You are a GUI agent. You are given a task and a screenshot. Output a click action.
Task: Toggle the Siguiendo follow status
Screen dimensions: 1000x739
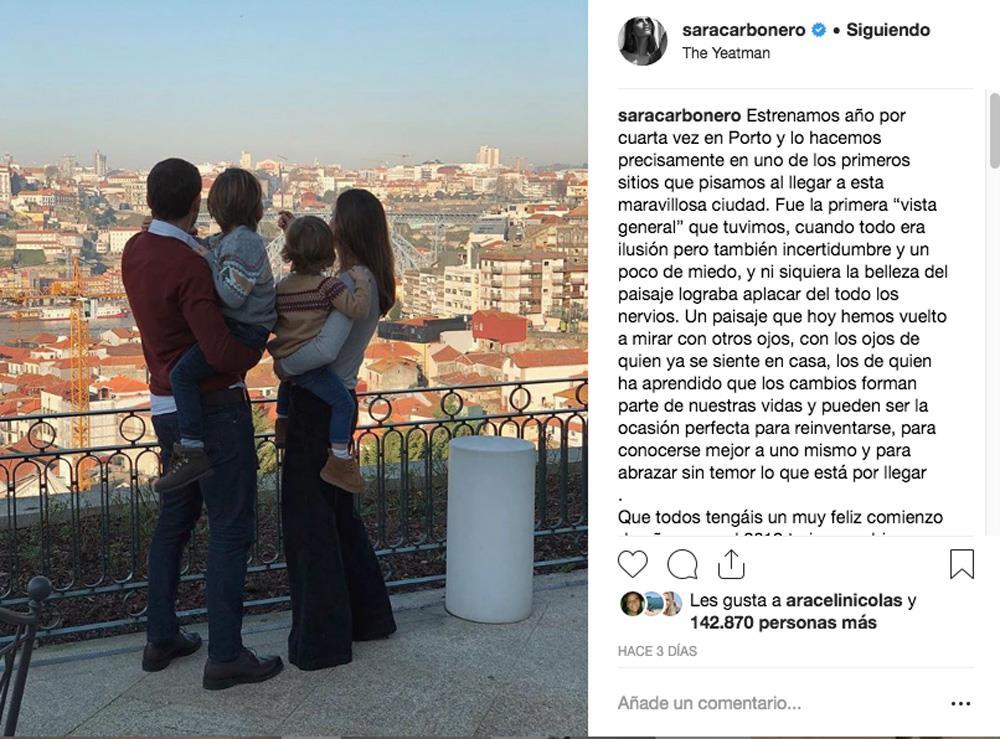coord(888,30)
